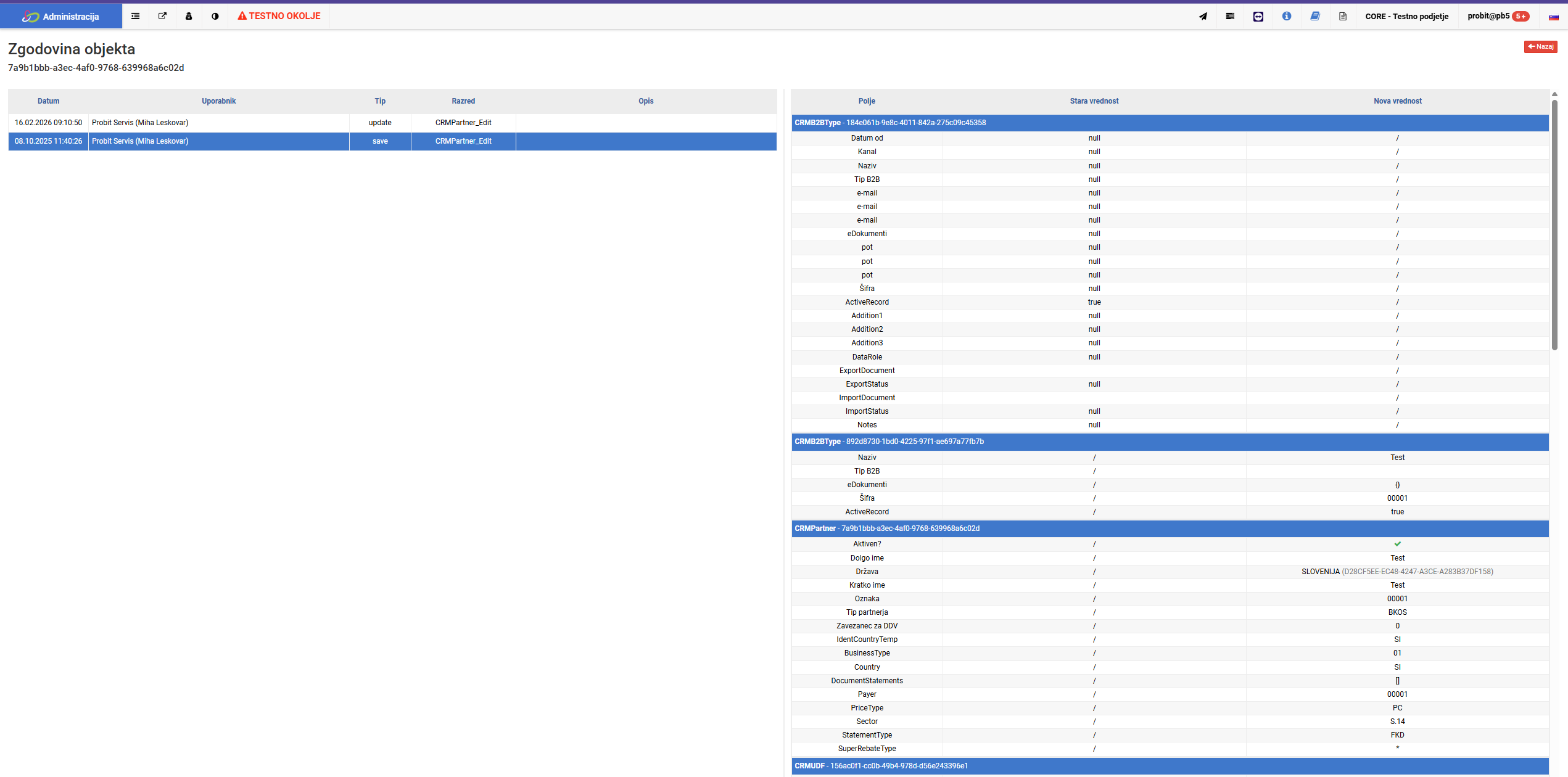1568x777 pixels.
Task: Click the 'Kanal' field label
Action: [x=867, y=152]
